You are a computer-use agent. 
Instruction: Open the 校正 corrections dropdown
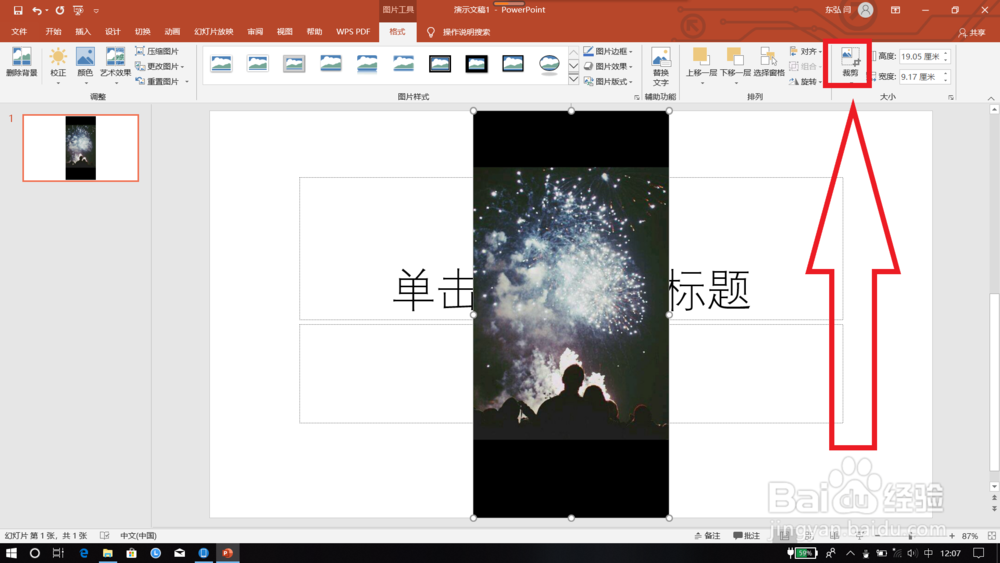click(58, 66)
